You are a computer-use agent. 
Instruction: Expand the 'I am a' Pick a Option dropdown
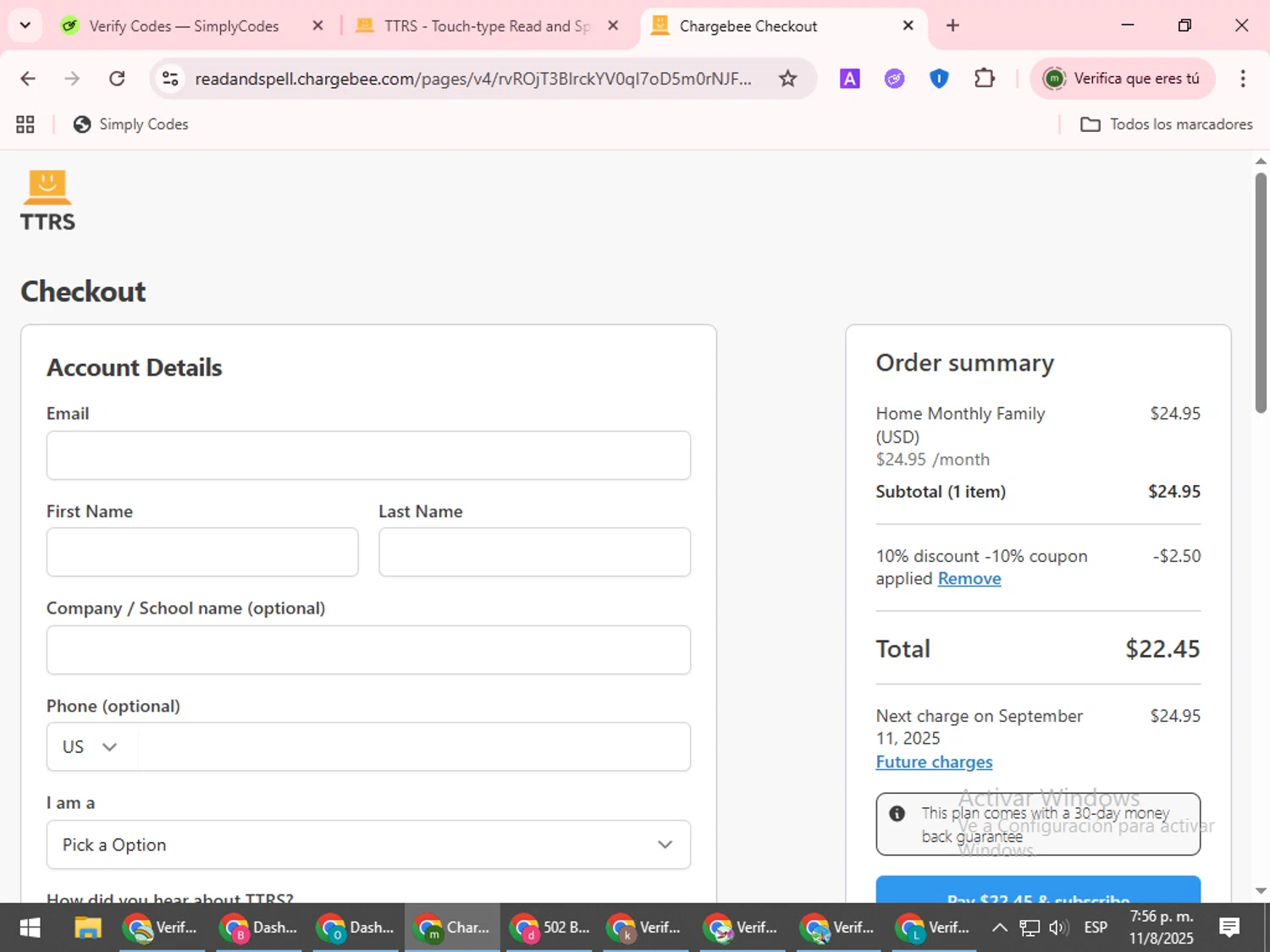pyautogui.click(x=368, y=845)
